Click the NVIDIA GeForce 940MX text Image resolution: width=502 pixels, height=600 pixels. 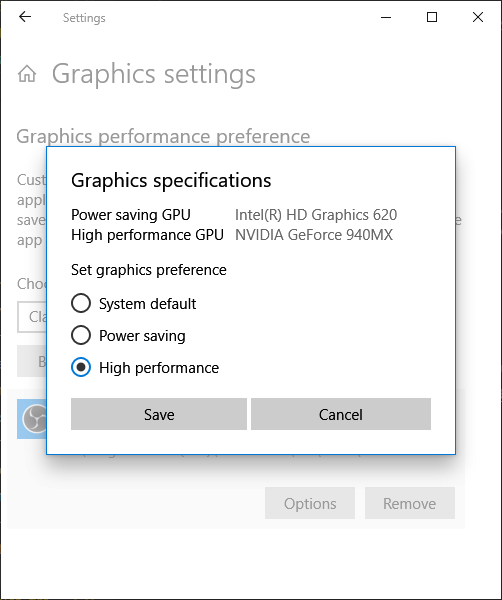coord(314,235)
